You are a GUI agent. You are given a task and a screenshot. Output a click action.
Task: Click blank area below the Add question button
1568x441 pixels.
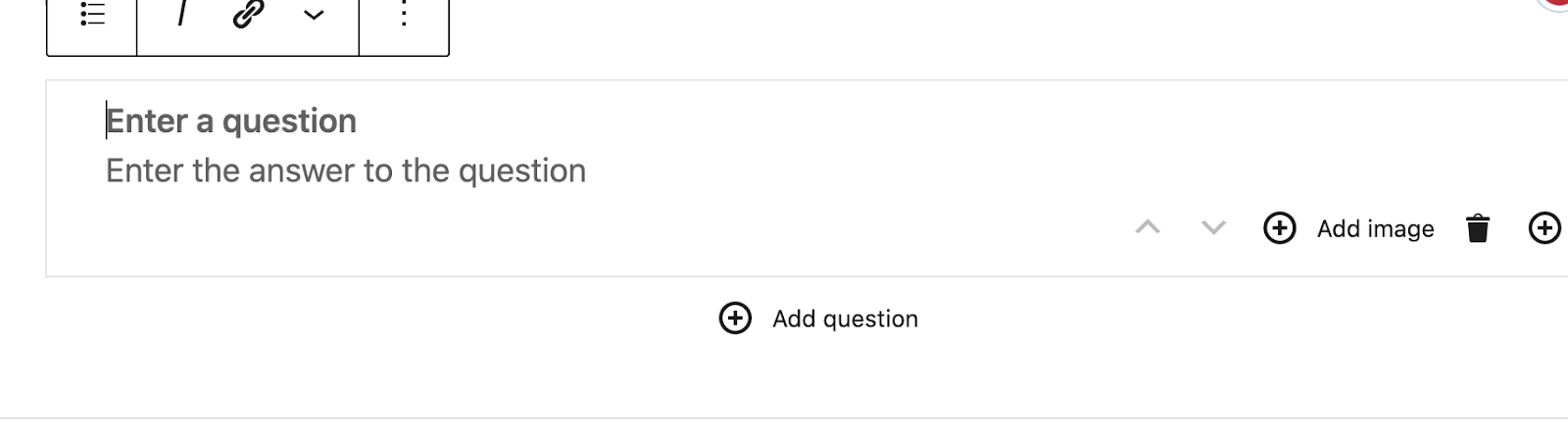click(784, 377)
